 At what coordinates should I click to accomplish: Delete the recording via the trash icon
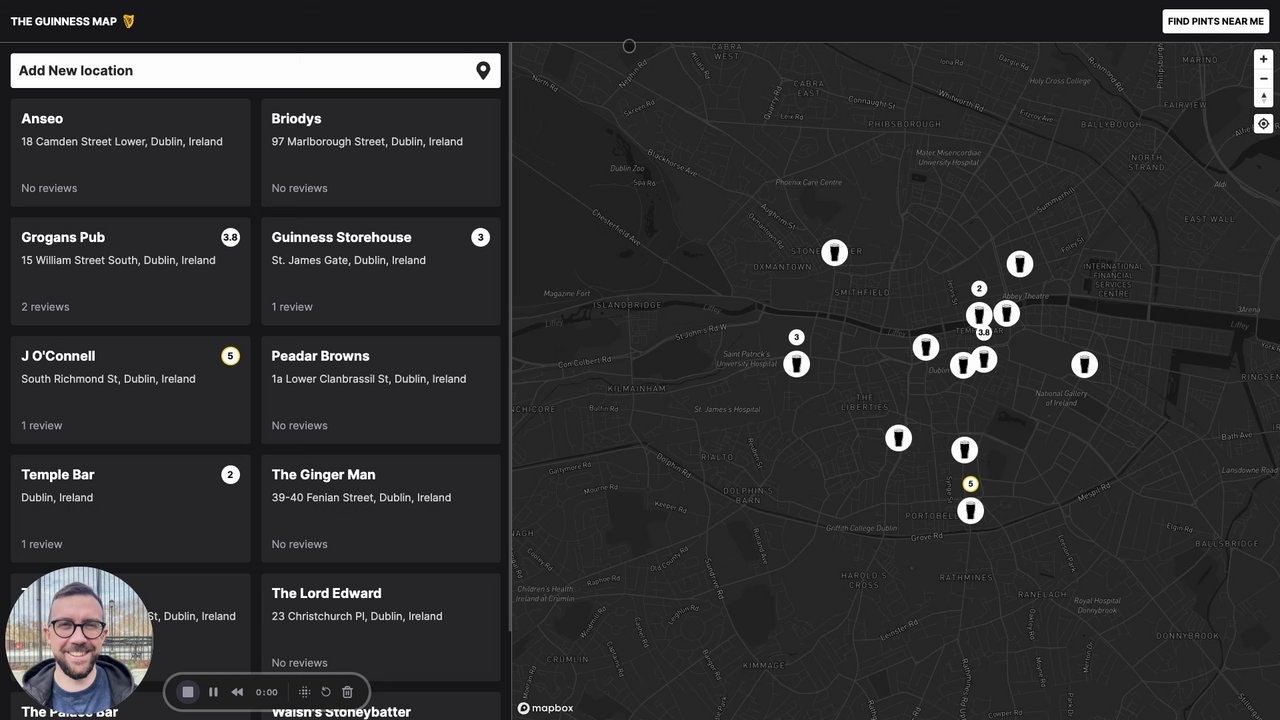pos(347,691)
